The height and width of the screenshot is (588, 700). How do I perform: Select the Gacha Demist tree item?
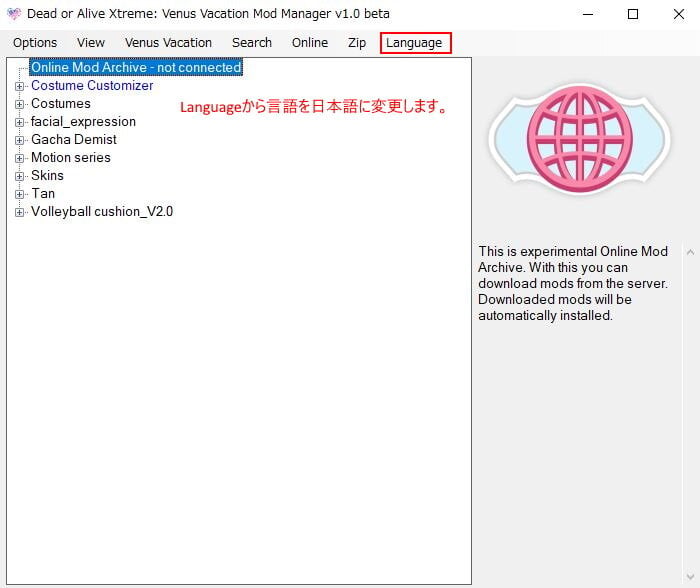[x=74, y=139]
